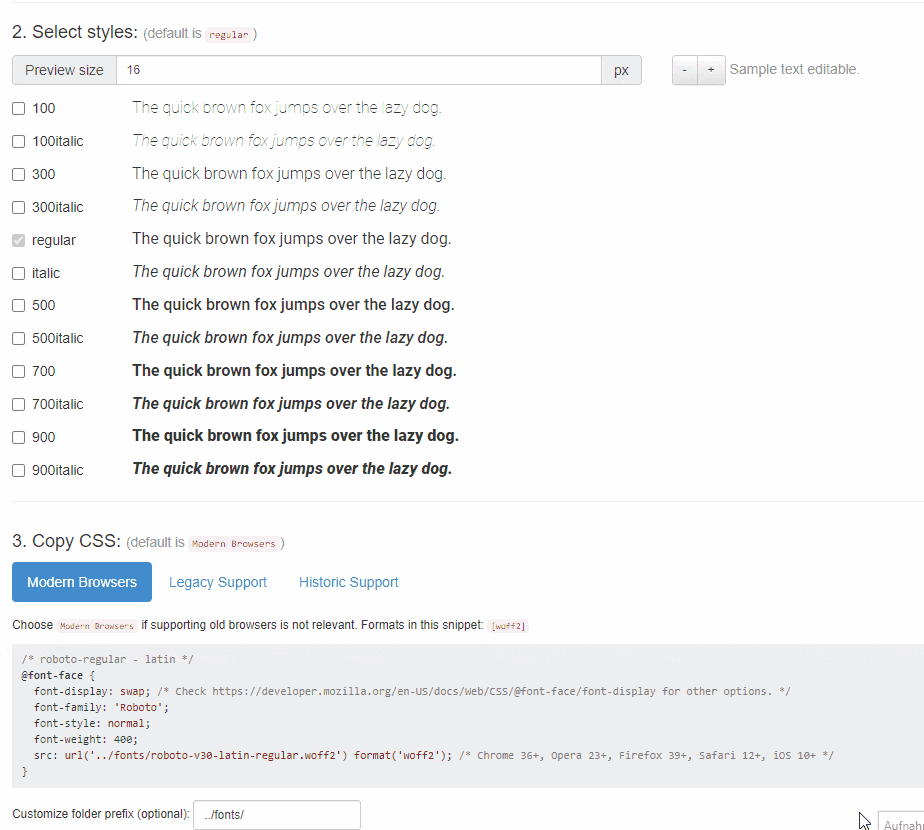
Task: Enable the 300 weight style
Action: coord(18,174)
